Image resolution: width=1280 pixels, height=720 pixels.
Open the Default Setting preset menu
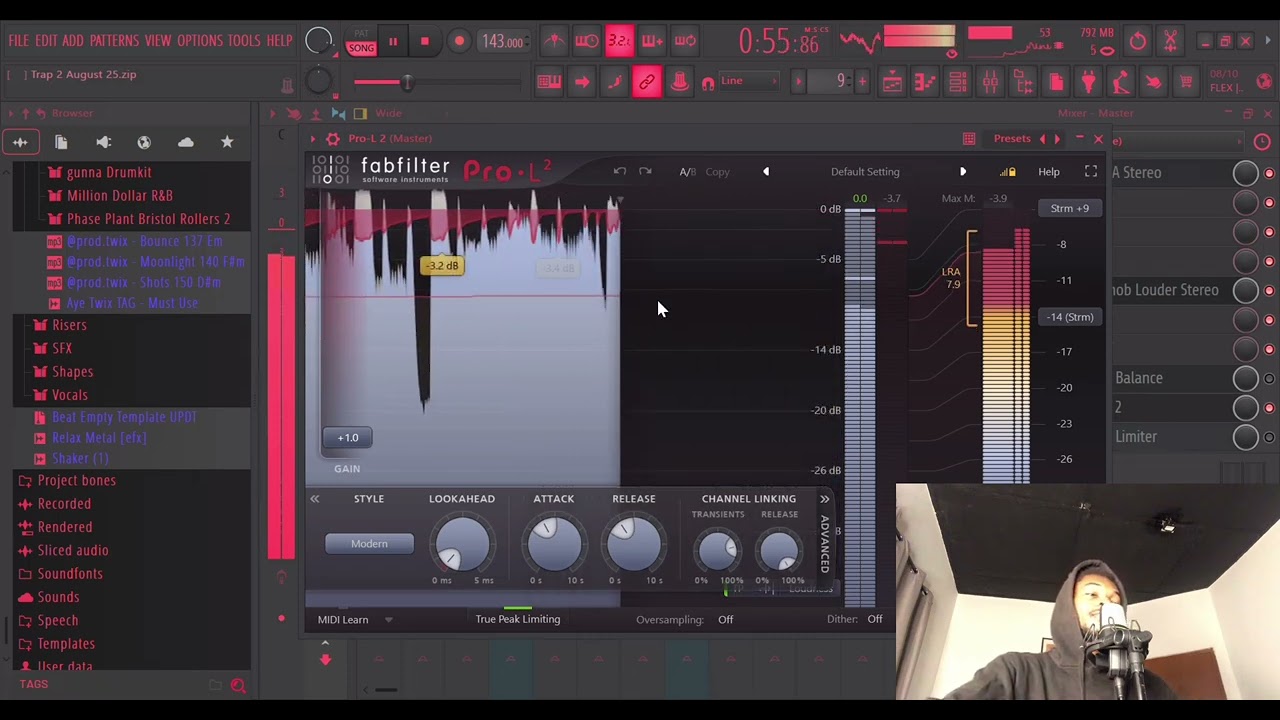click(865, 172)
